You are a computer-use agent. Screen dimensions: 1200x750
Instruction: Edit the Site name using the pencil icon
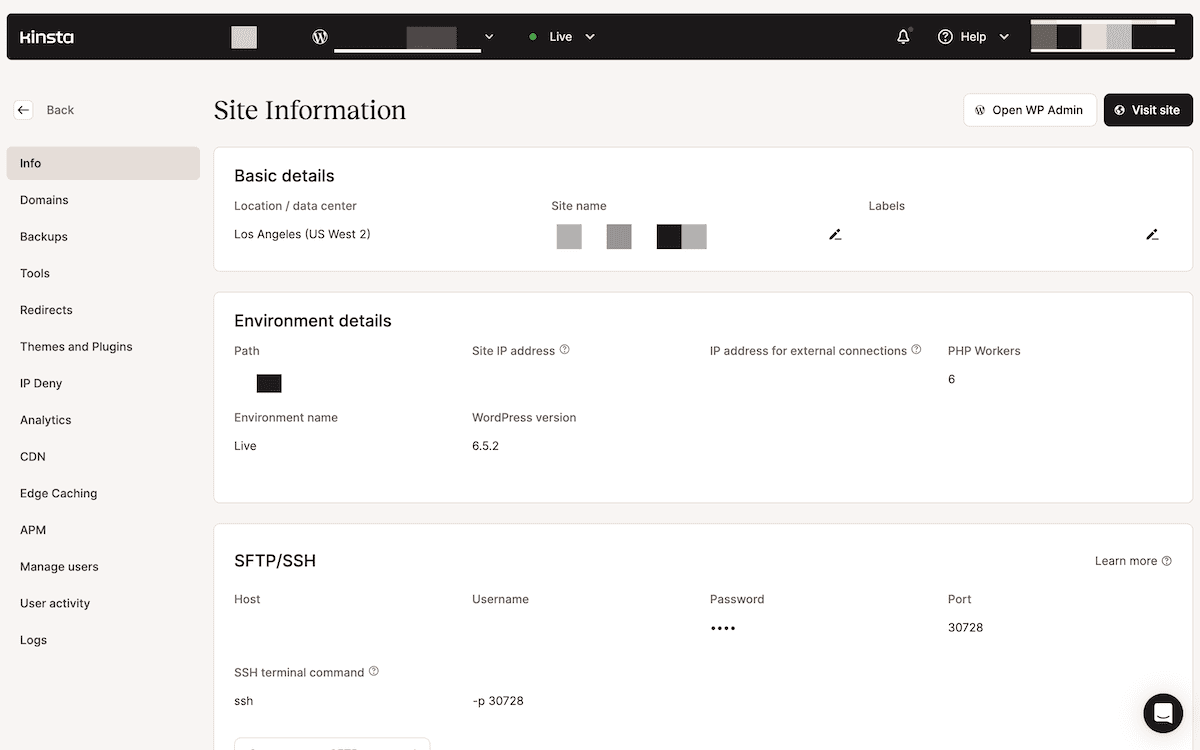click(836, 234)
